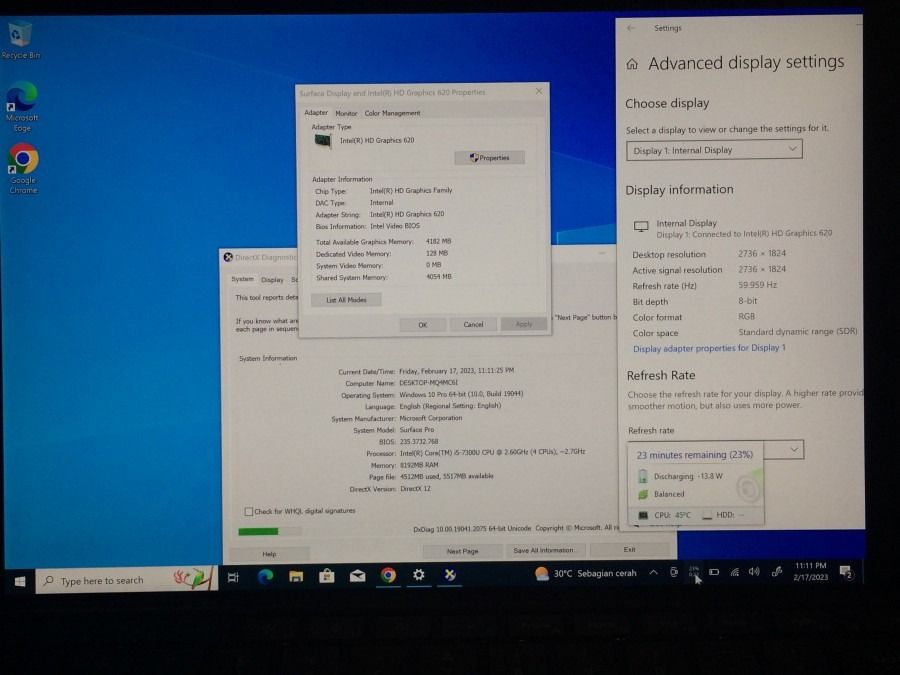Click the List All Modes button
900x675 pixels.
(x=346, y=299)
